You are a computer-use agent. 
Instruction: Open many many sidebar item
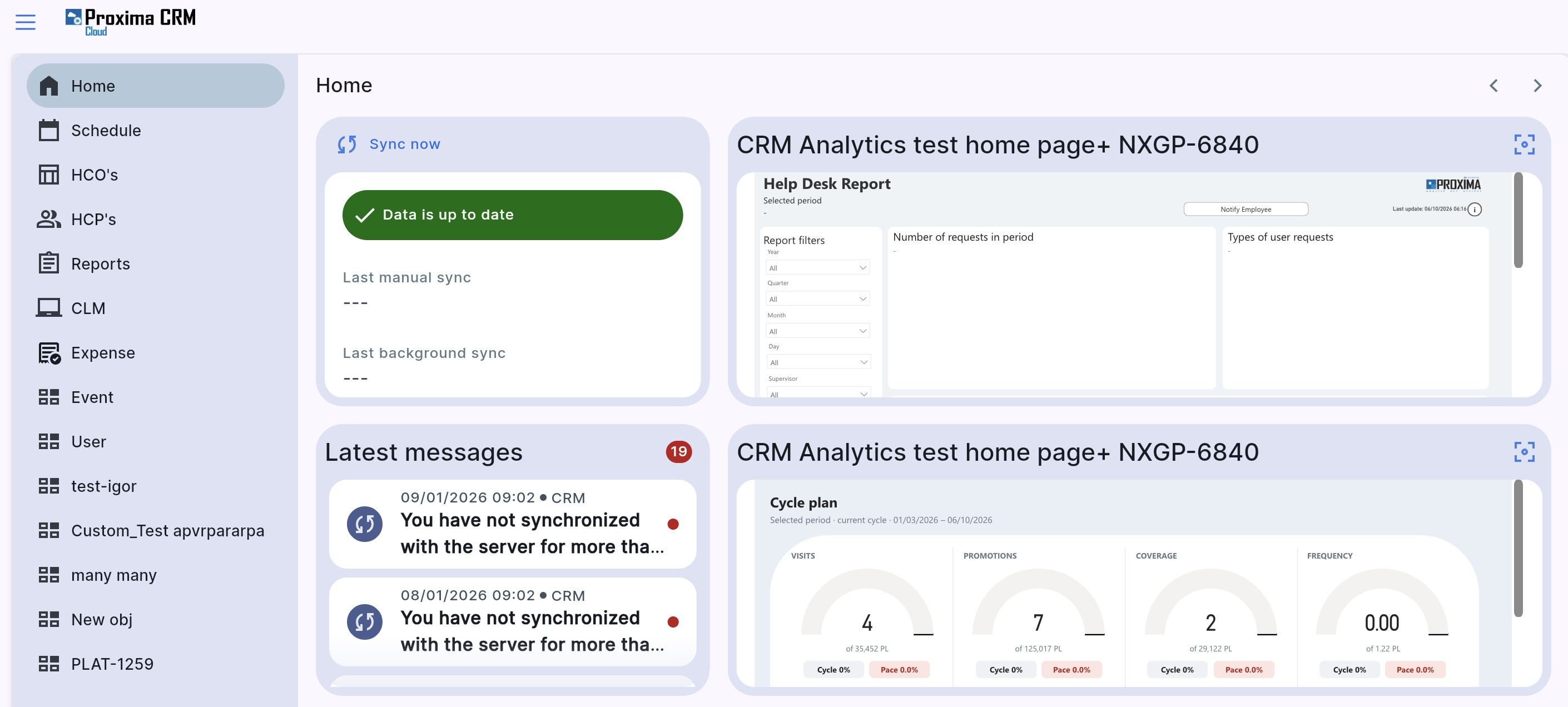point(156,575)
